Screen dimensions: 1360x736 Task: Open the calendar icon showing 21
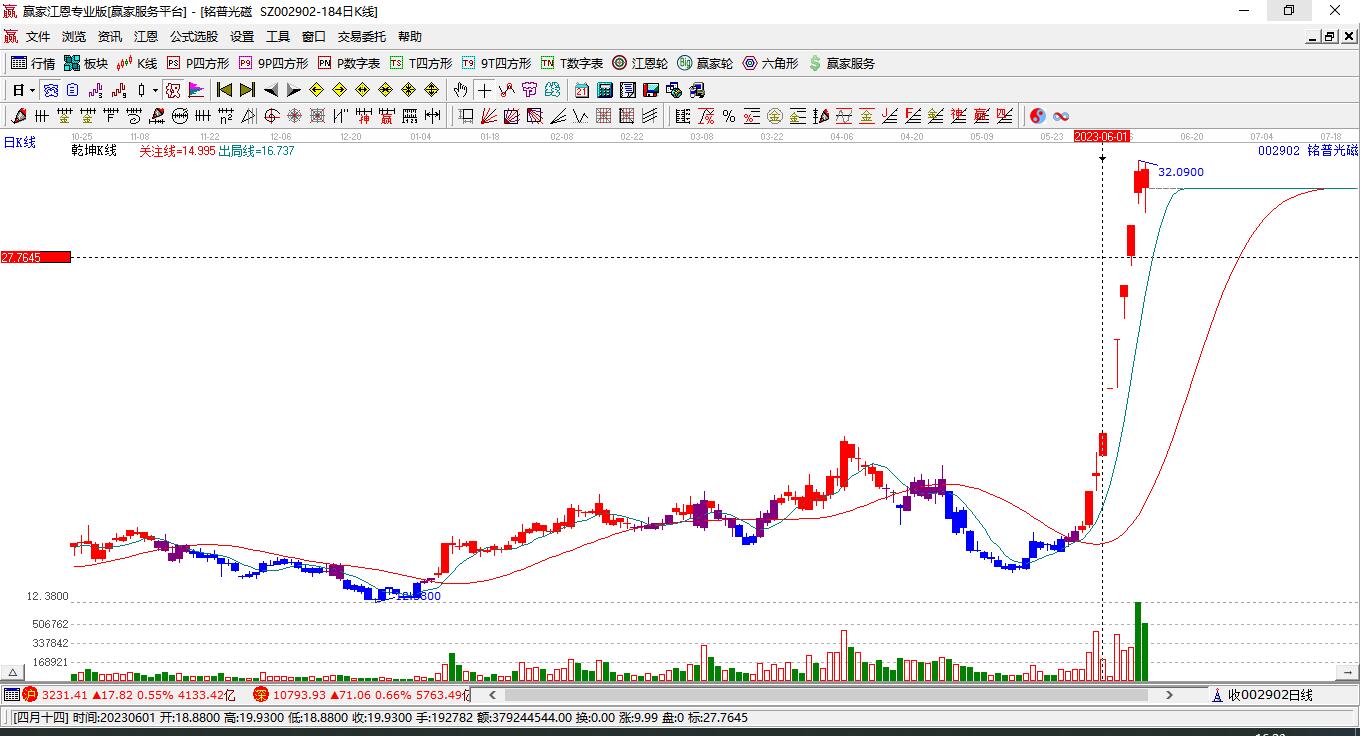[582, 90]
